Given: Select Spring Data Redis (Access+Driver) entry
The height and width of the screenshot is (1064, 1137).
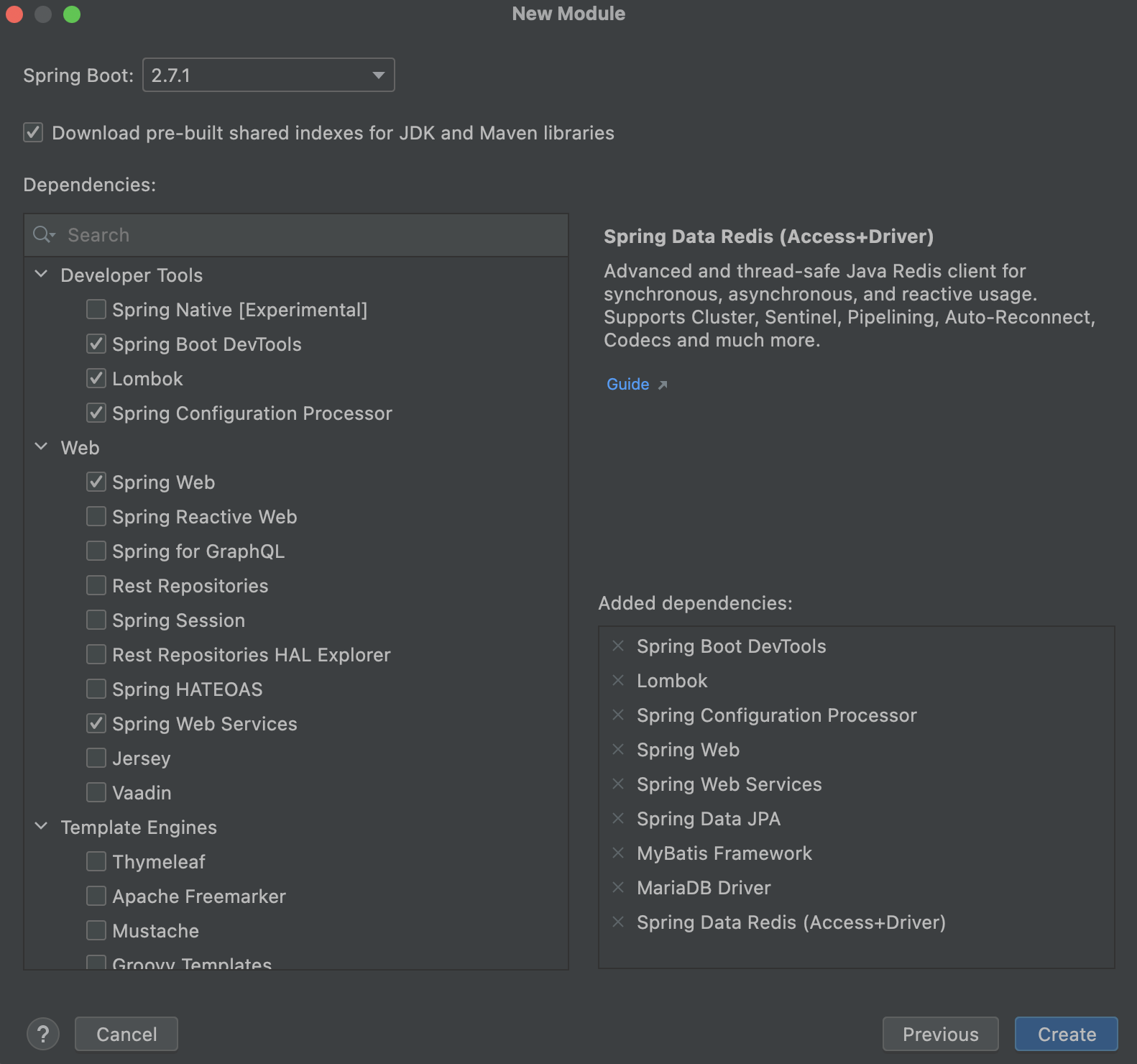Looking at the screenshot, I should tap(791, 922).
